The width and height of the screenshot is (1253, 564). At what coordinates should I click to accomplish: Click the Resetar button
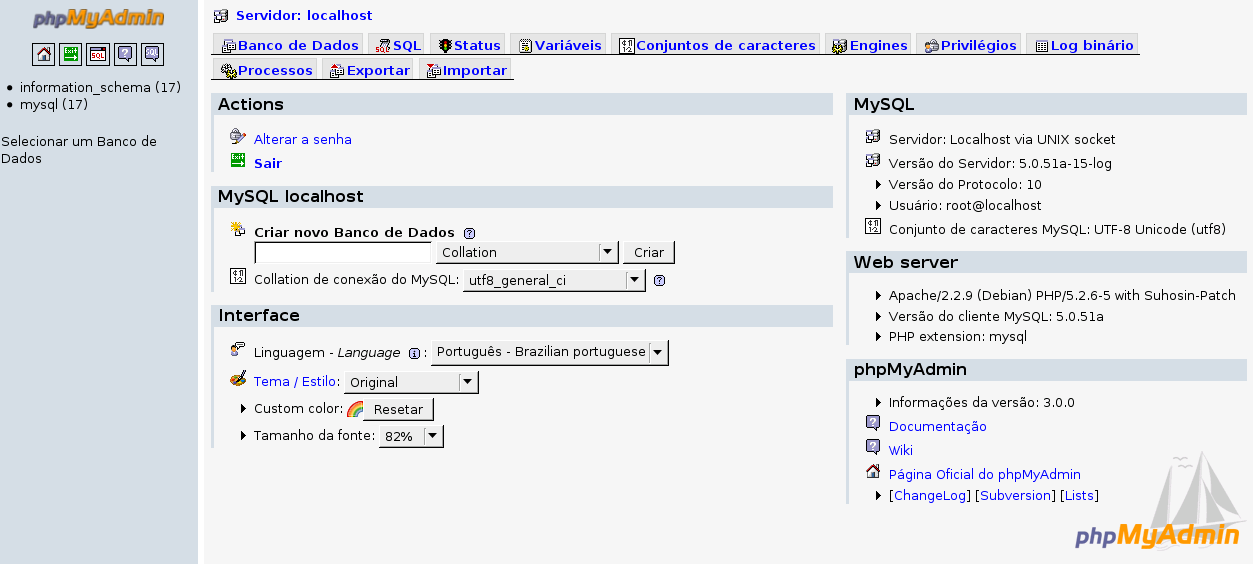(x=398, y=409)
